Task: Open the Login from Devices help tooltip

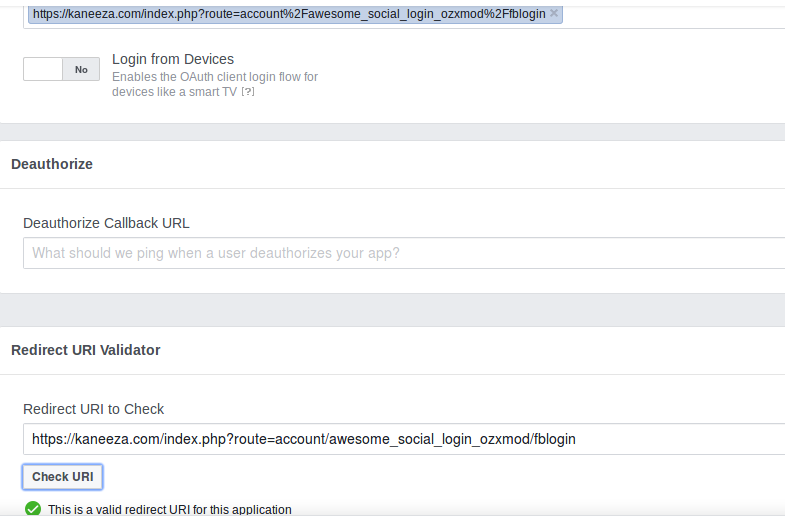Action: point(248,92)
